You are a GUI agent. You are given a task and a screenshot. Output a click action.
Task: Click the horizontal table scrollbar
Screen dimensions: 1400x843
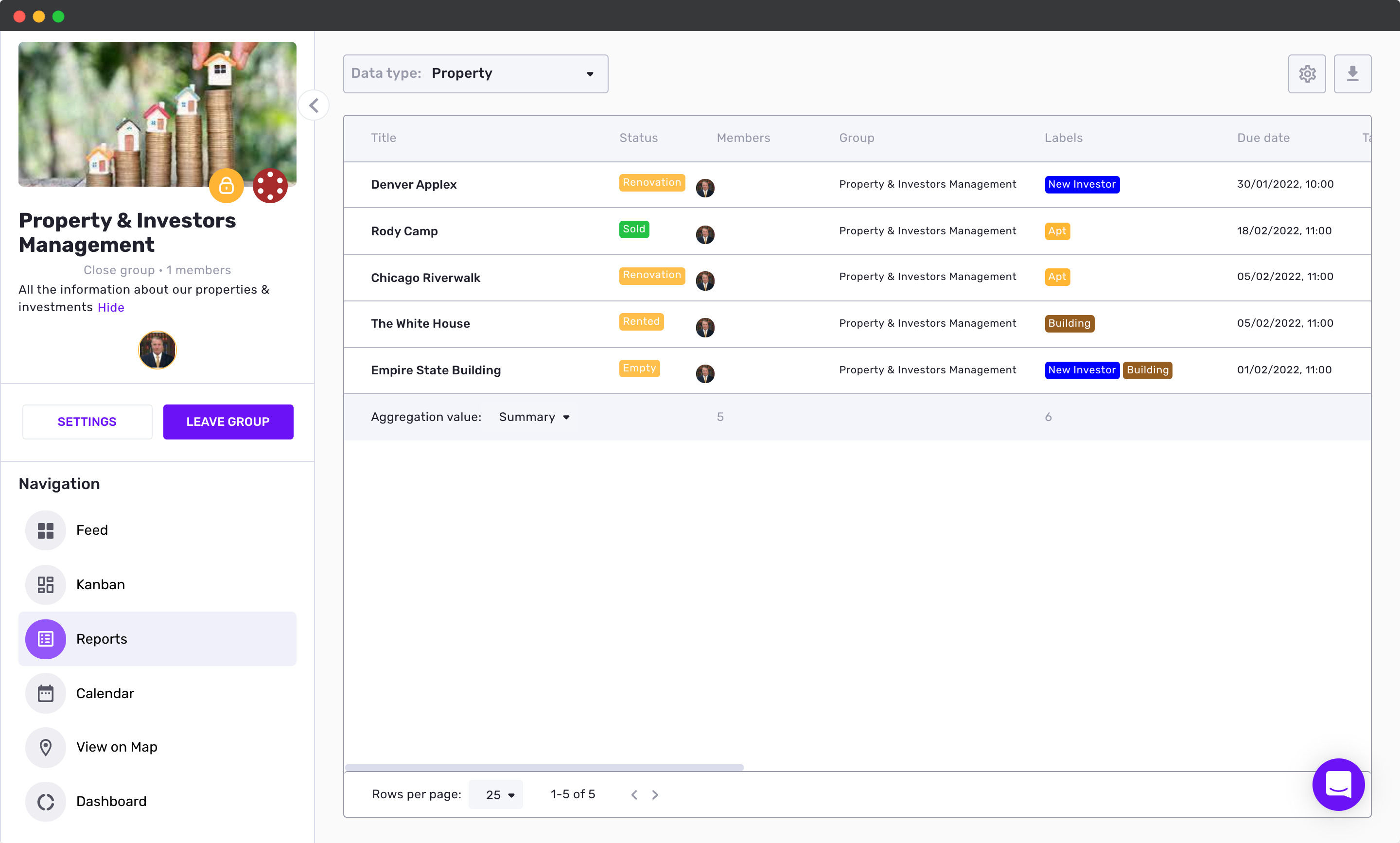[543, 768]
